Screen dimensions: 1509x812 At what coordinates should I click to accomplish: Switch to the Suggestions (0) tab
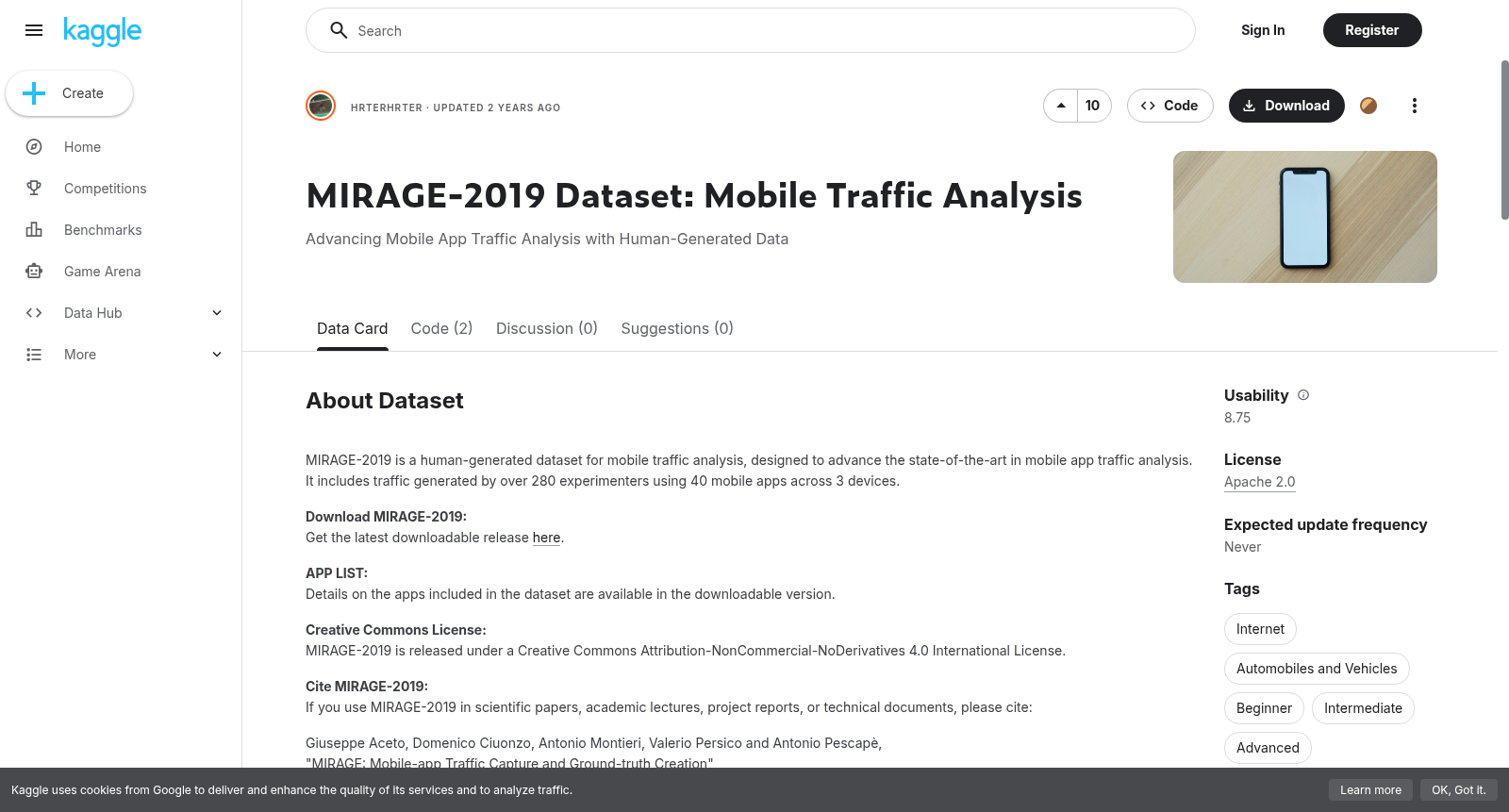[677, 328]
